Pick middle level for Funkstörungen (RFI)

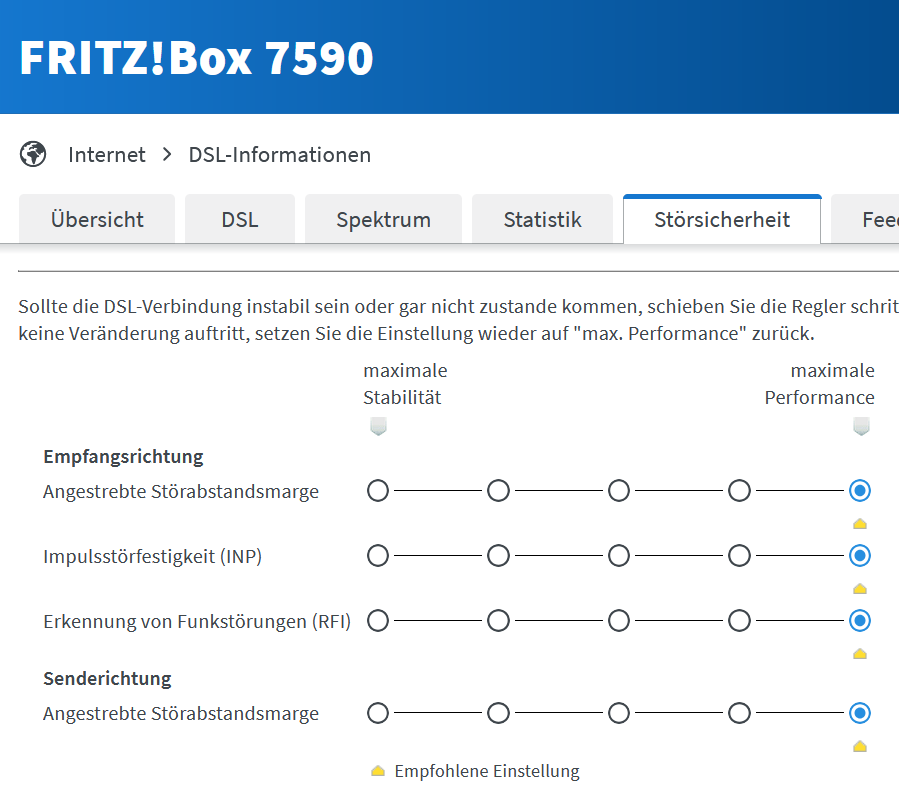619,621
